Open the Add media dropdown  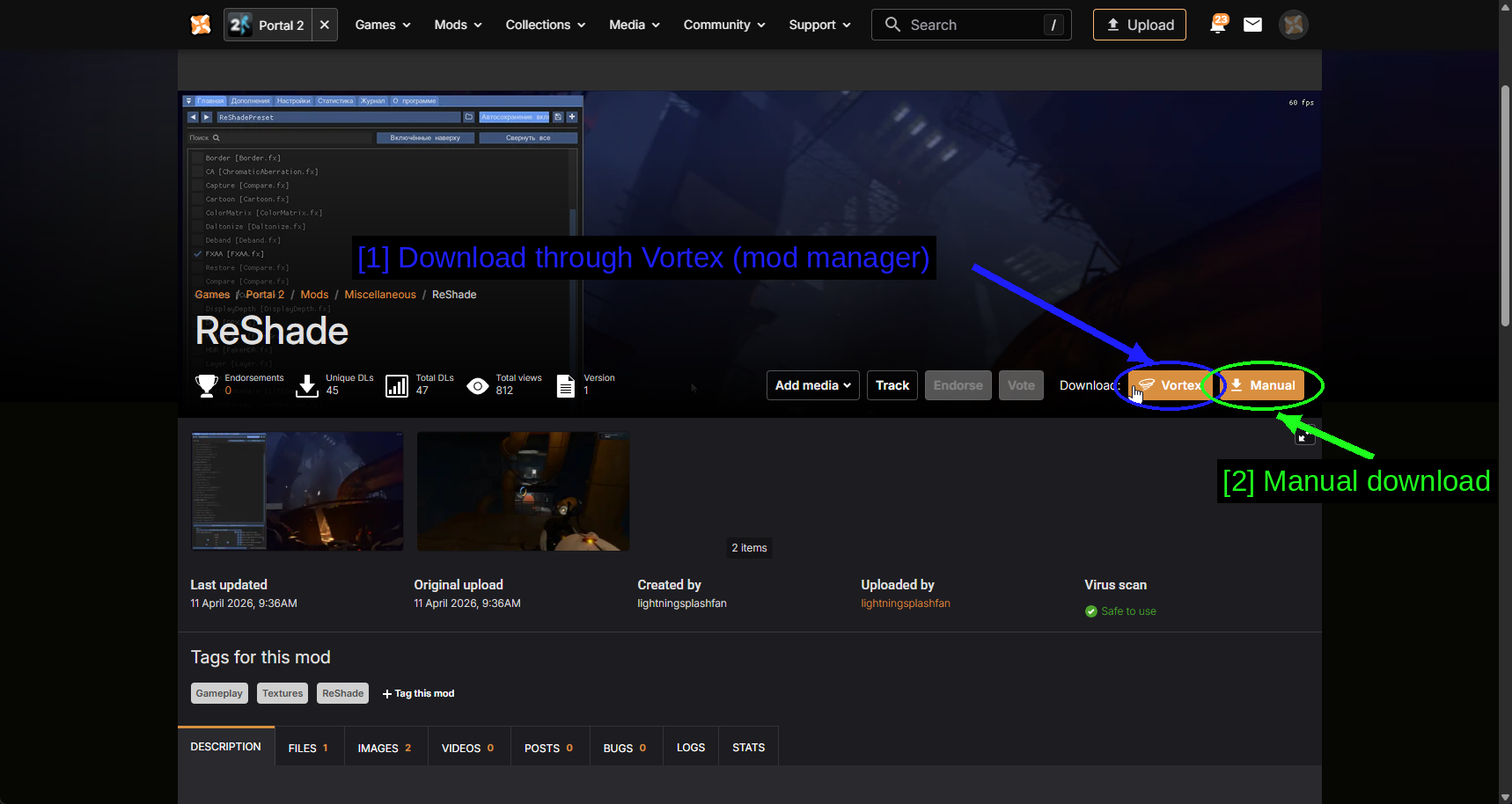point(813,385)
